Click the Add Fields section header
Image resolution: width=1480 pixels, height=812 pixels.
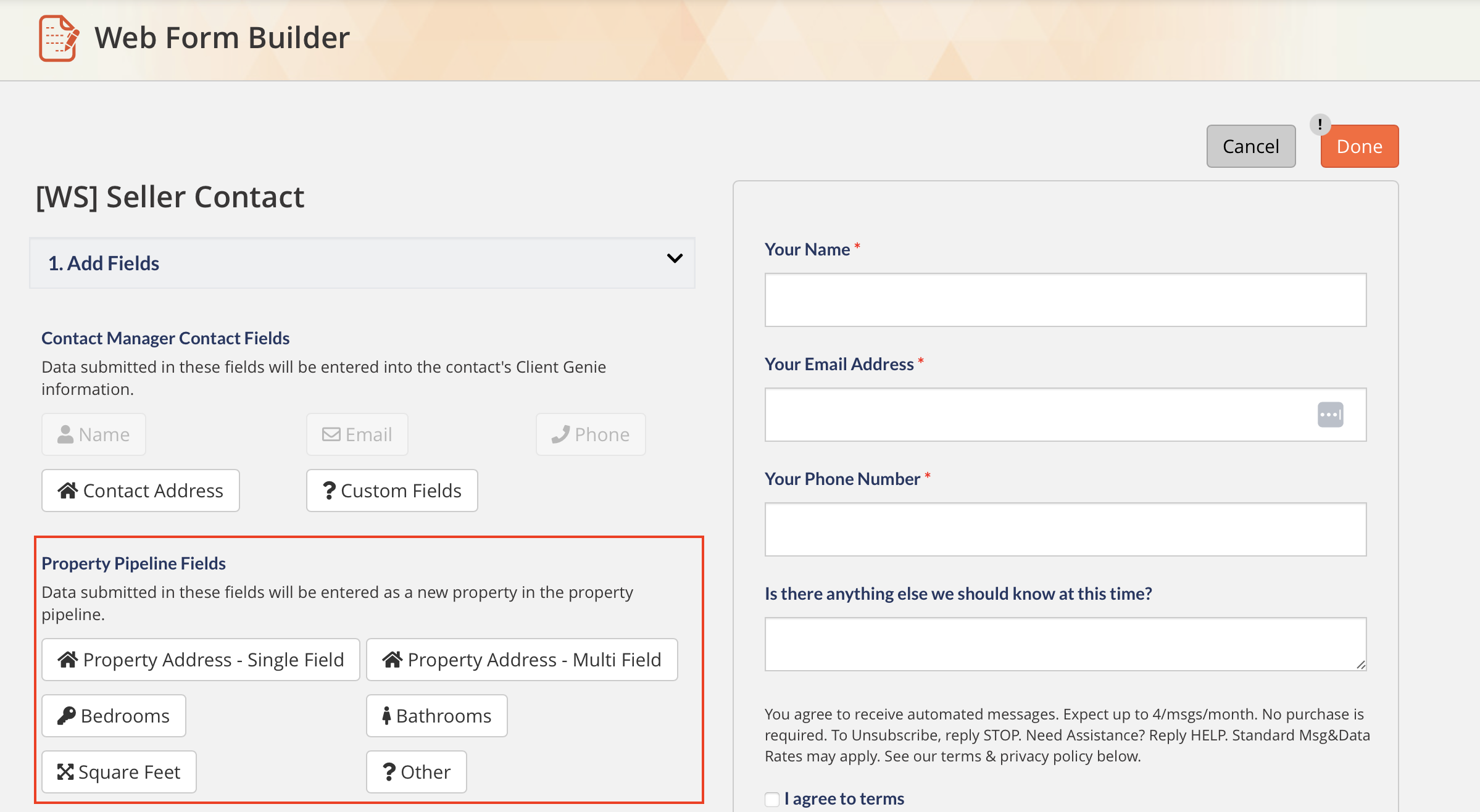pos(104,263)
